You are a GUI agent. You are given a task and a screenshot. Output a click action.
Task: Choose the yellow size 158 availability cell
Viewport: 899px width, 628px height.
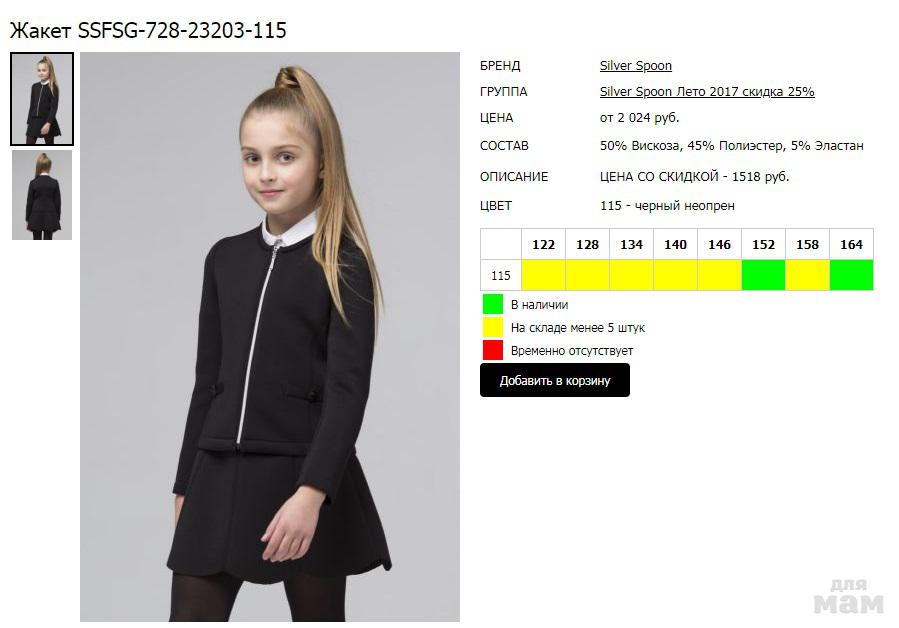807,275
